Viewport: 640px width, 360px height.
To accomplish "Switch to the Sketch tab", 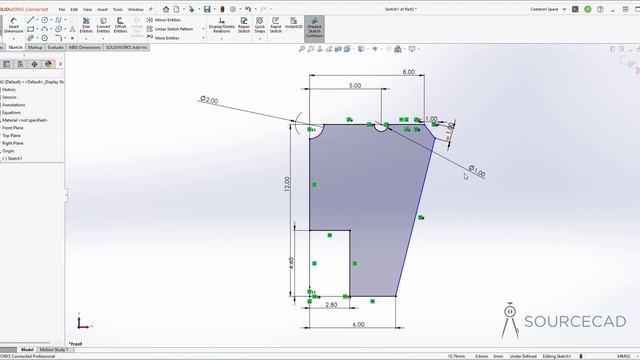I will [16, 47].
